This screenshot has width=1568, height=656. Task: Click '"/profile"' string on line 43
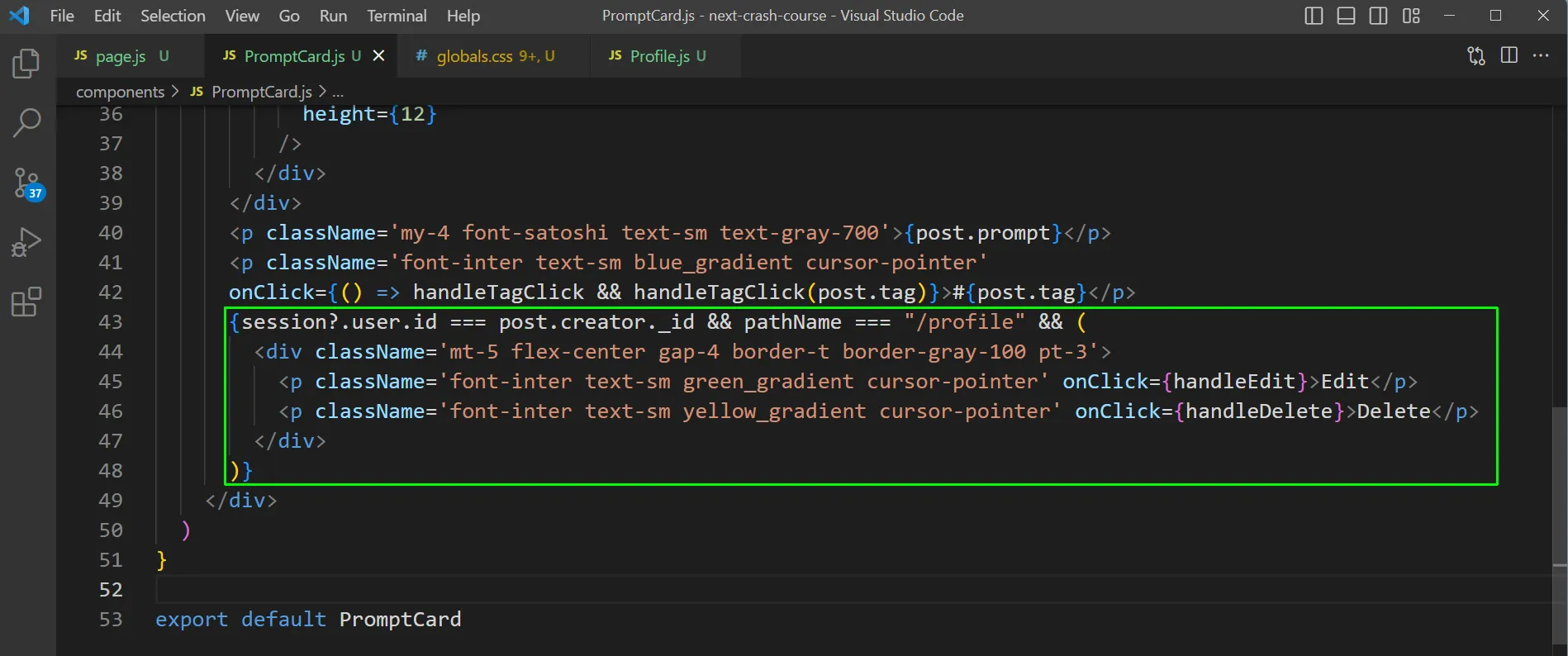(964, 321)
